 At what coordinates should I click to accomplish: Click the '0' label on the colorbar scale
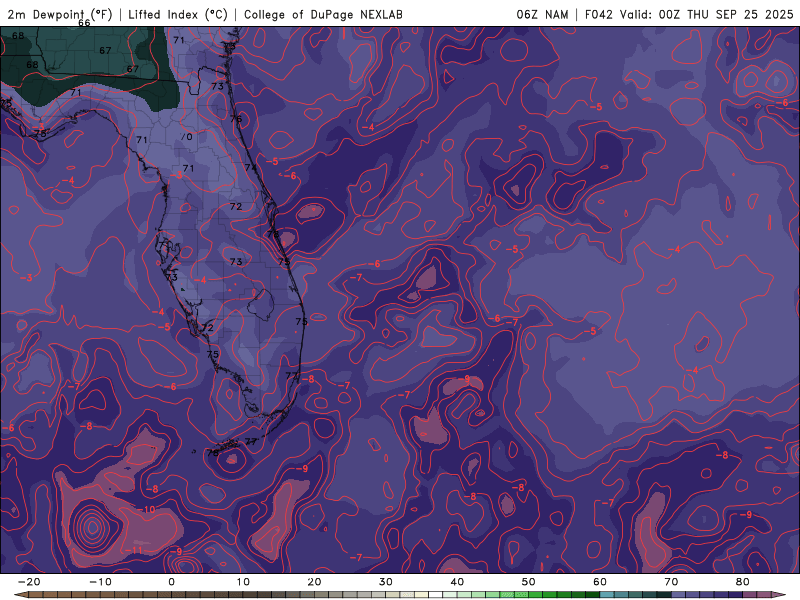(x=171, y=582)
